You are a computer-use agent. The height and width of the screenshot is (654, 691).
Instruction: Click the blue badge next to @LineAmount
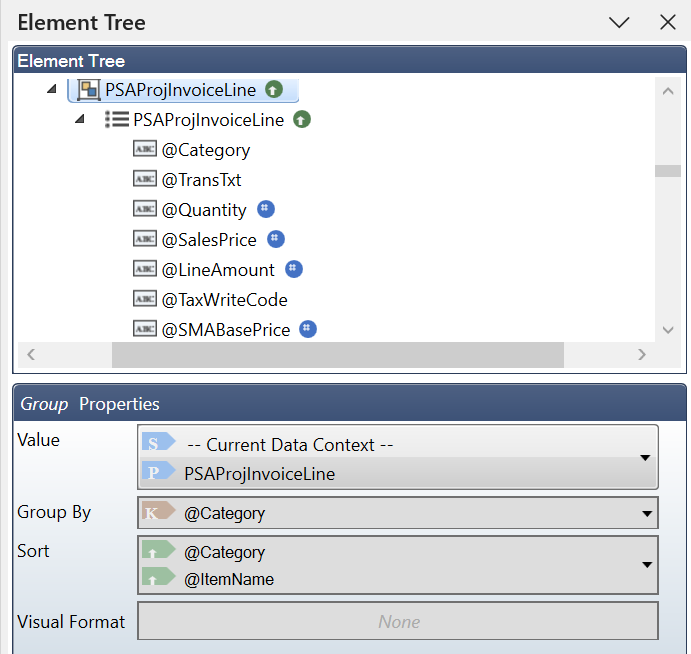293,269
